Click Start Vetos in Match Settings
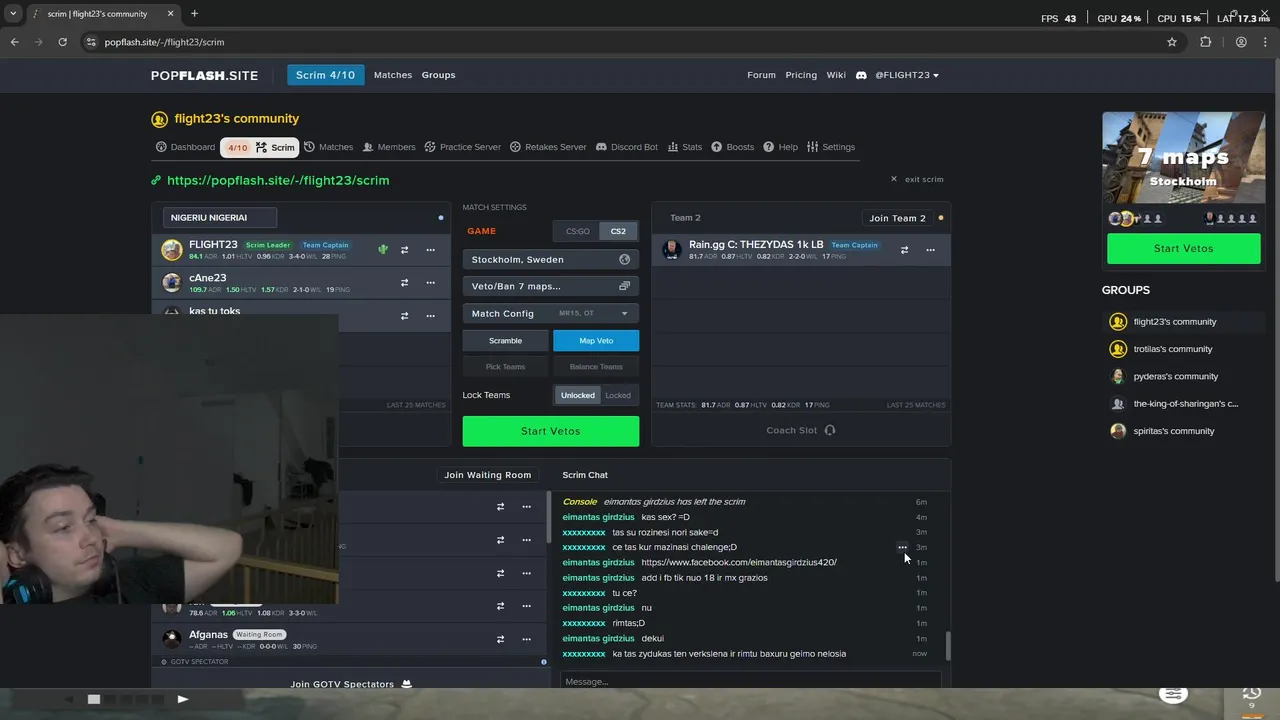The width and height of the screenshot is (1280, 720). [x=551, y=431]
